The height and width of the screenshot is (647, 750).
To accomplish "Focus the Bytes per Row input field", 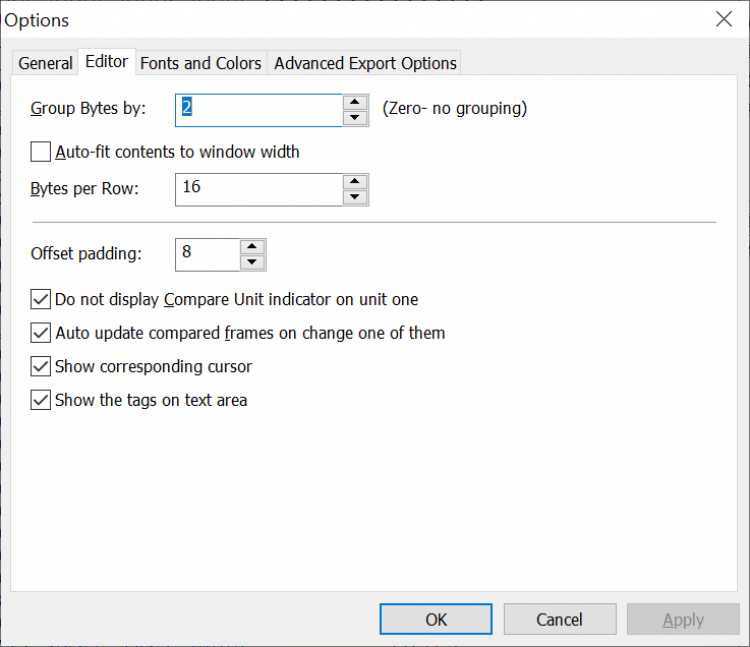I will 258,189.
